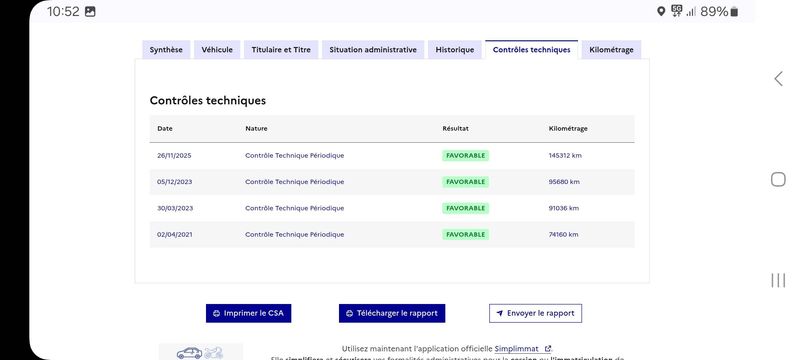Screen dimensions: 800x360
Task: Tap the location pin status icon
Action: tap(661, 11)
